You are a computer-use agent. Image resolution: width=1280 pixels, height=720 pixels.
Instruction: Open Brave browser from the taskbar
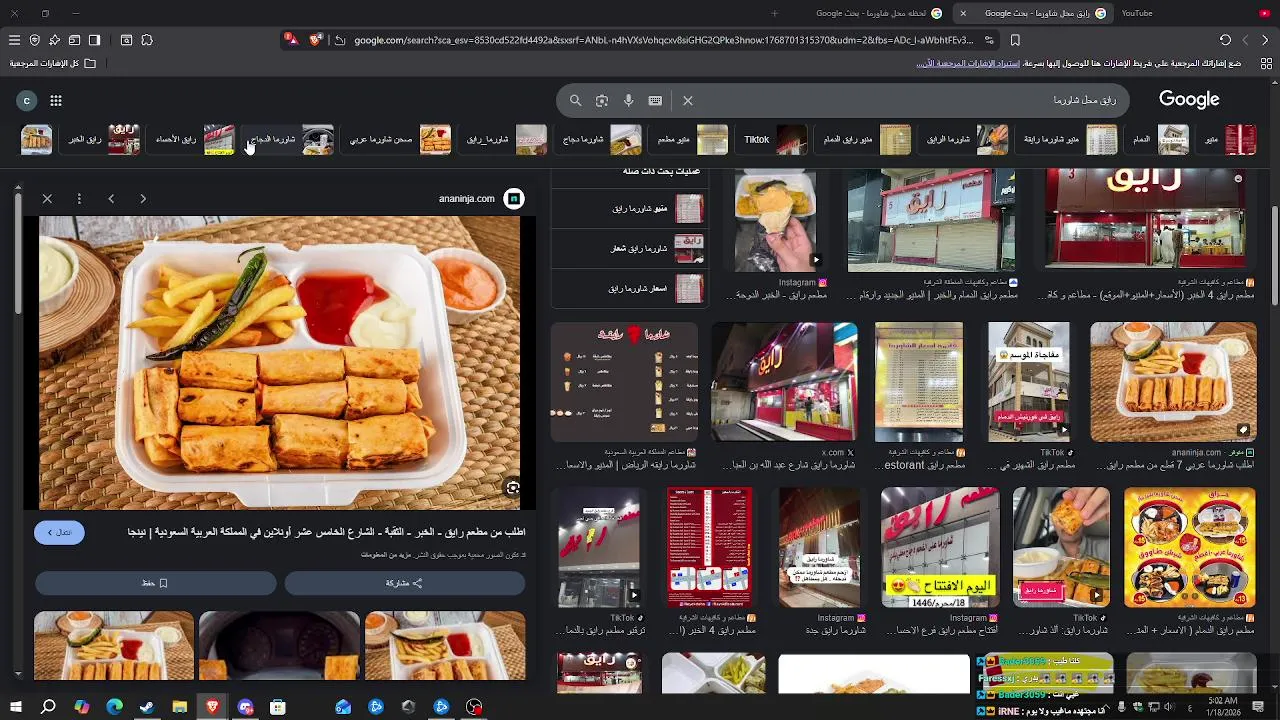tap(212, 707)
